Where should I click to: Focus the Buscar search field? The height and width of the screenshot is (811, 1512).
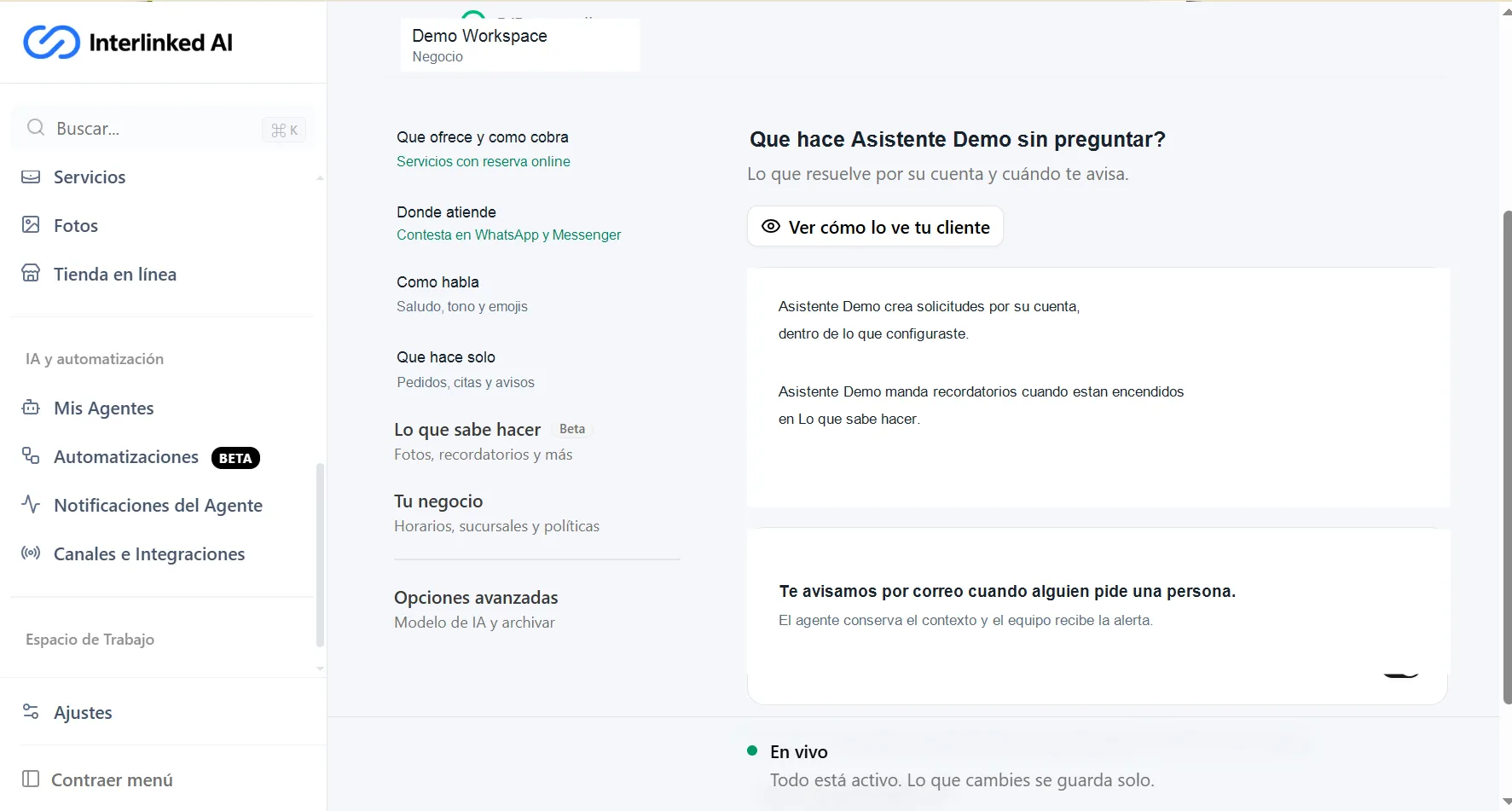click(x=162, y=128)
